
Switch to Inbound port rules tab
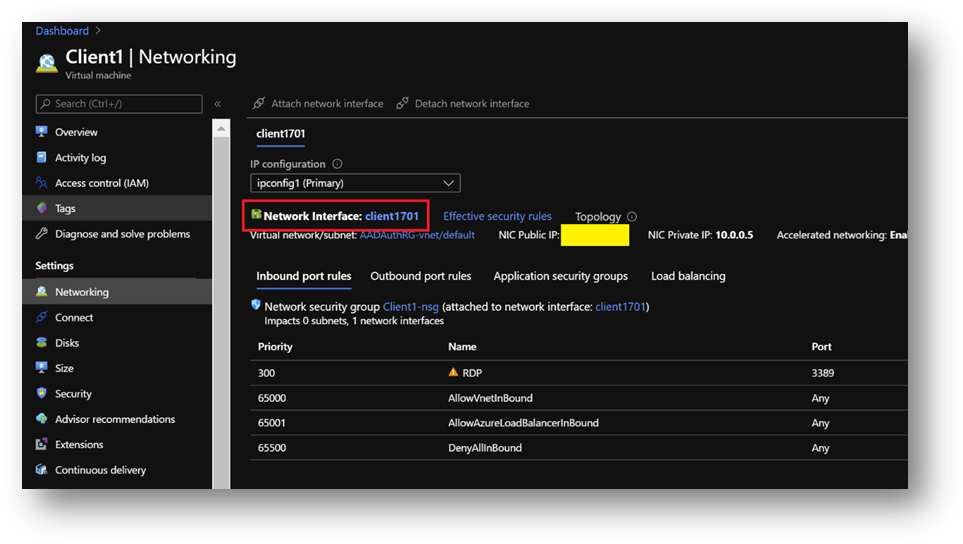(x=304, y=276)
